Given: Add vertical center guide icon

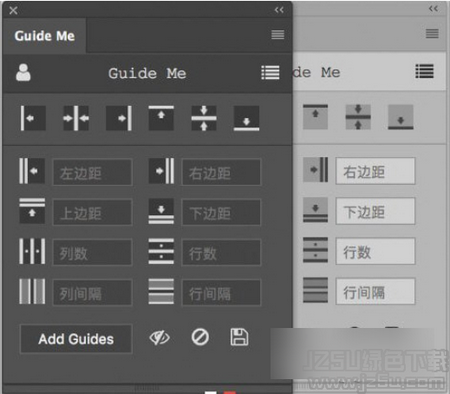Looking at the screenshot, I should point(76,118).
